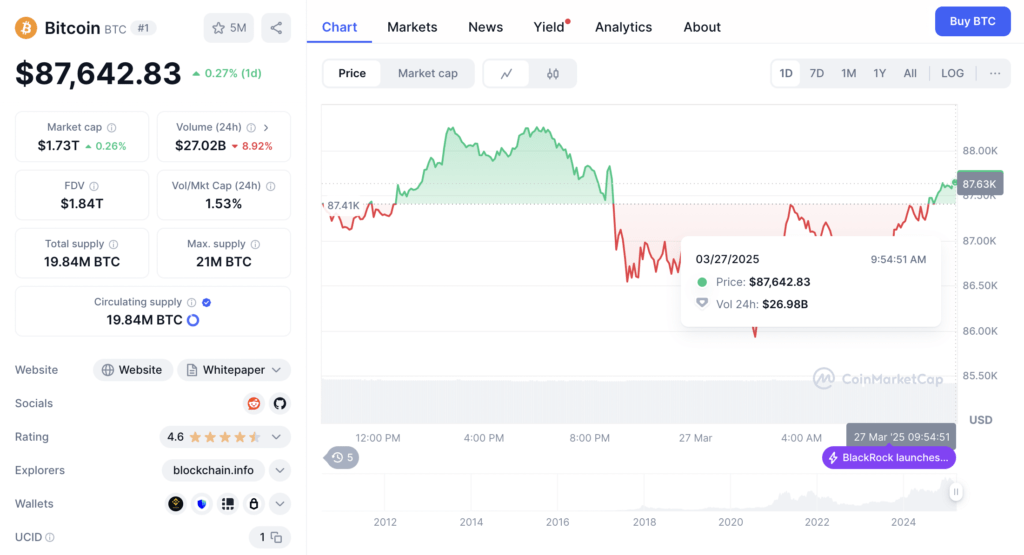Click the circulating supply progress ring

[193, 320]
